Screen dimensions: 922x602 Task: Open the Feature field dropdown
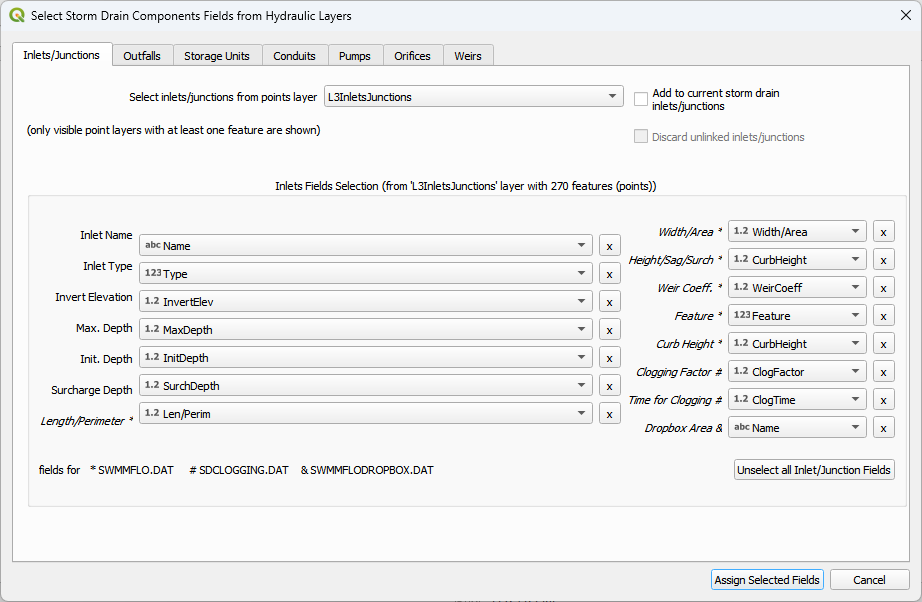click(x=797, y=316)
